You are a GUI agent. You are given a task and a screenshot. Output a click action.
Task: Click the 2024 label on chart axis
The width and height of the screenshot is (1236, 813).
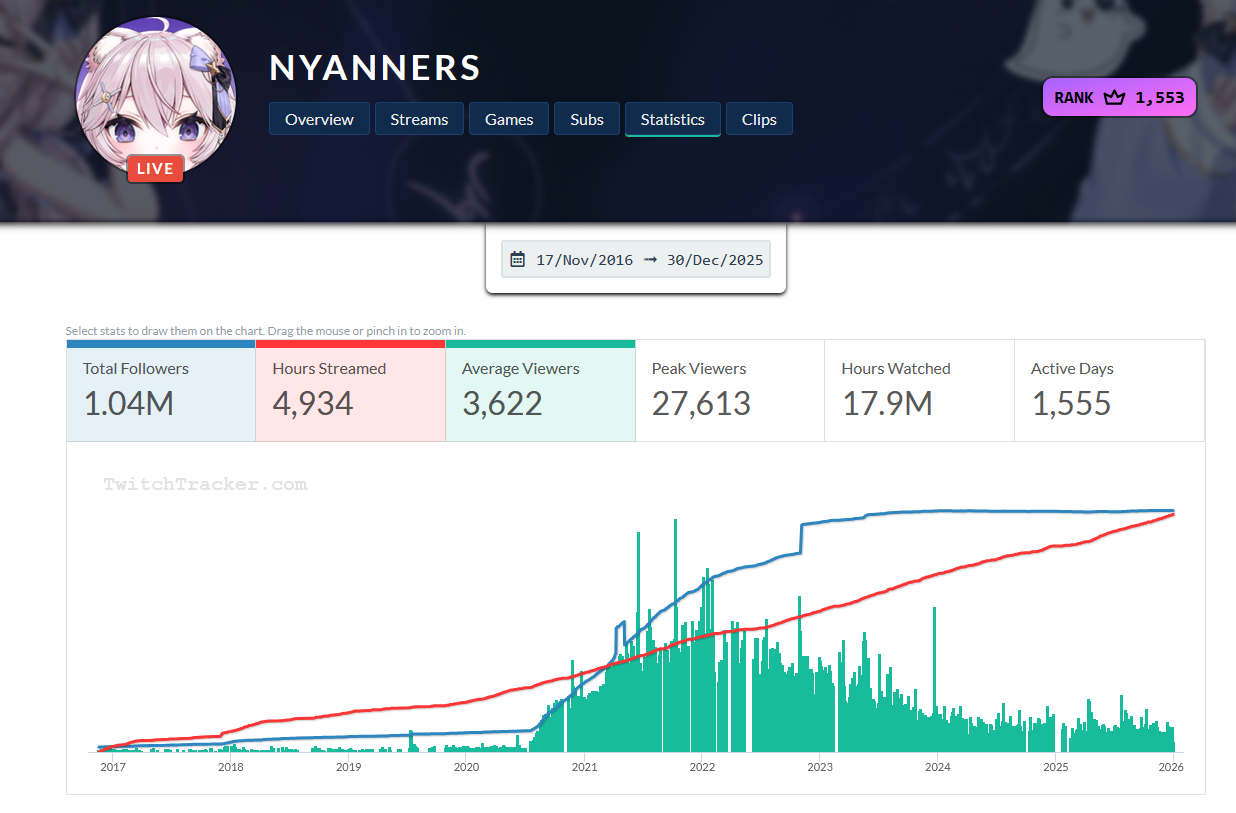click(938, 767)
